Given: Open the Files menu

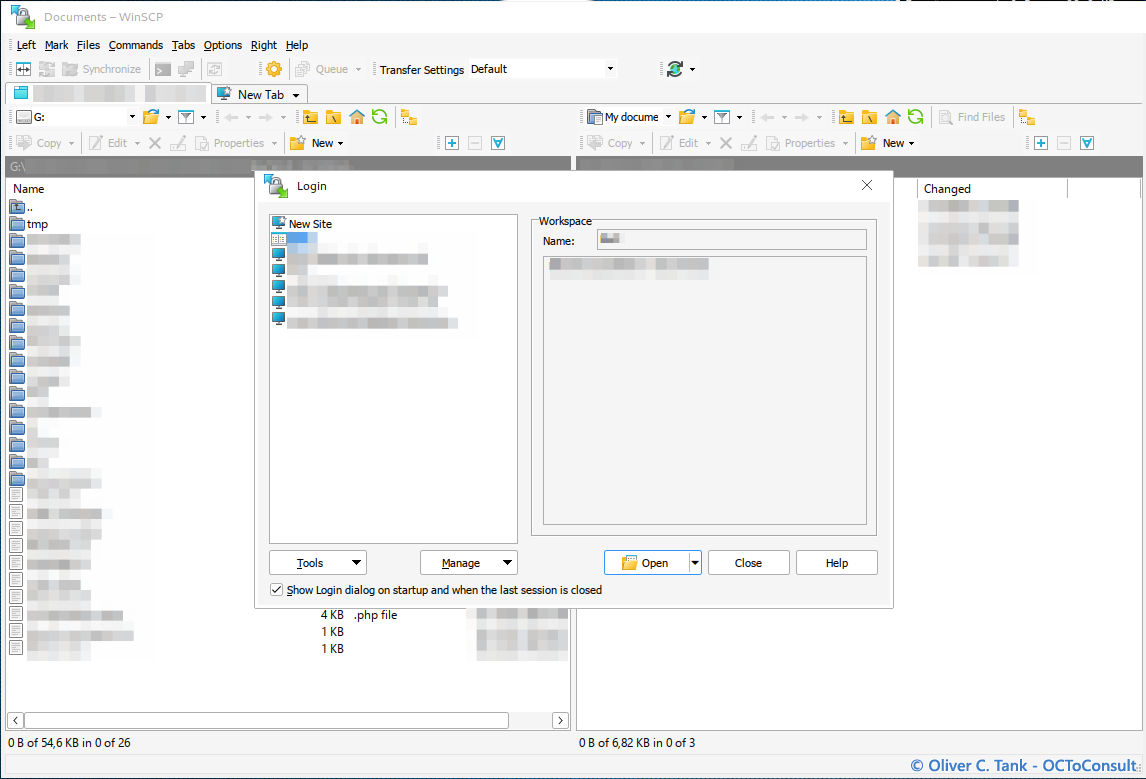Looking at the screenshot, I should coord(88,45).
